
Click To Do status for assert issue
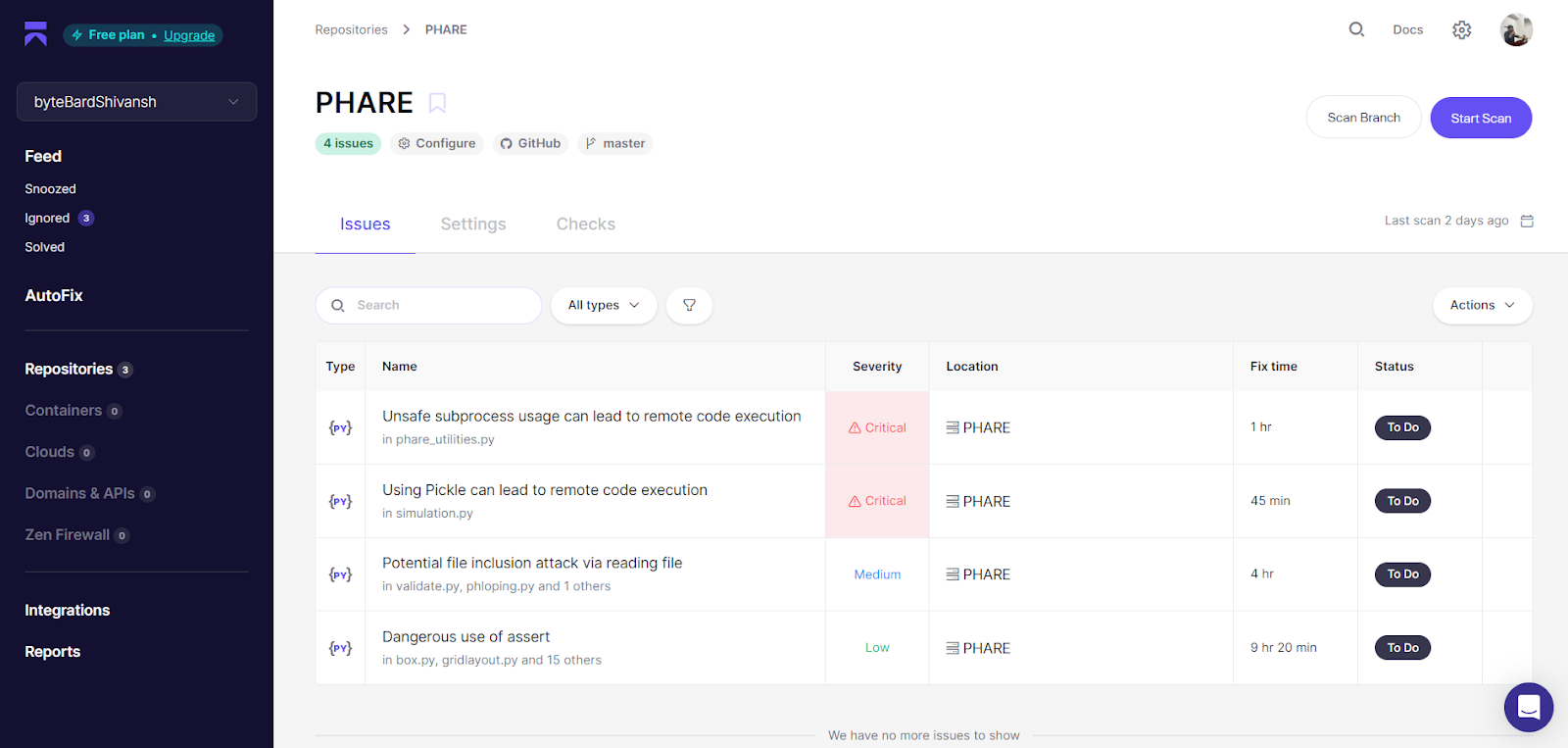click(x=1402, y=648)
